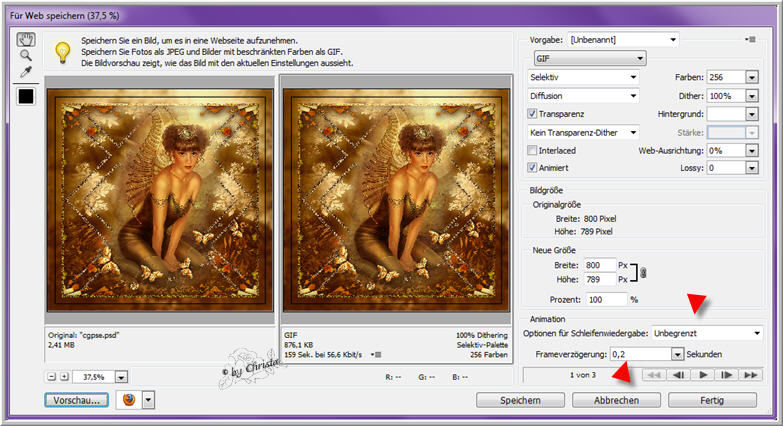
Task: Click the new Breite width field
Action: 600,265
